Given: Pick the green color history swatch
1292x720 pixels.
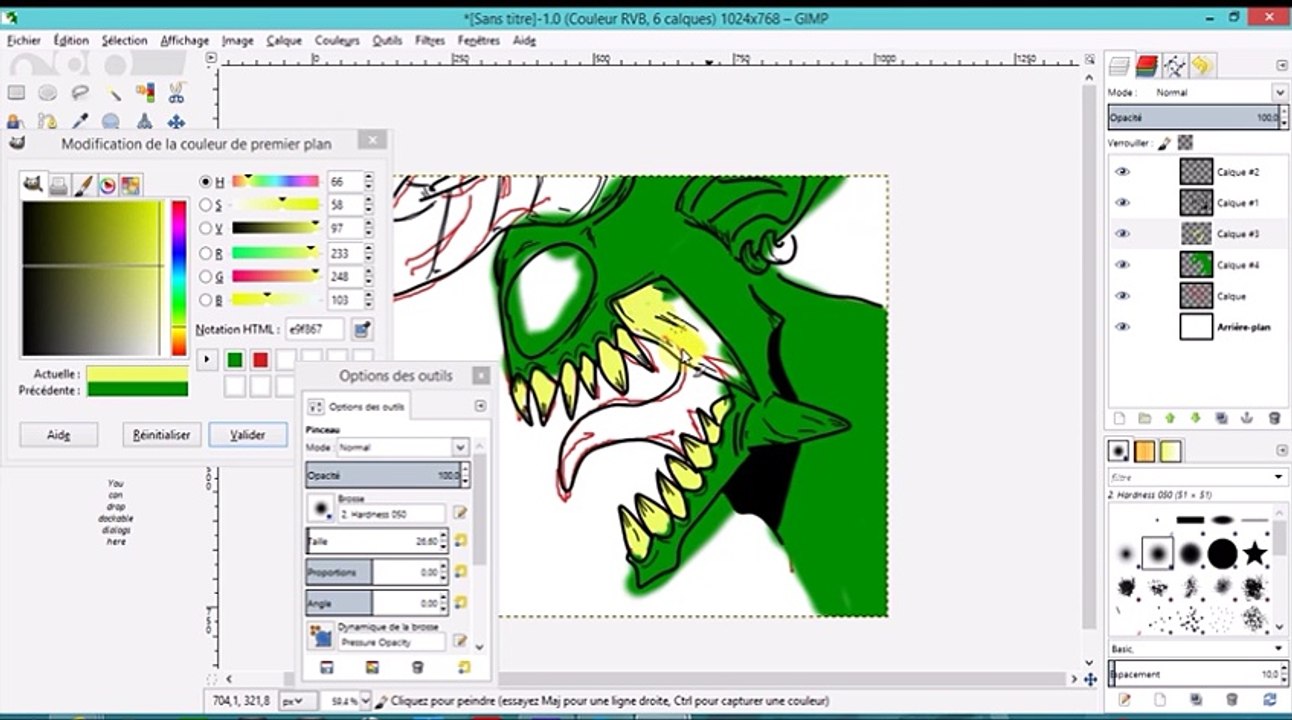Looking at the screenshot, I should (234, 359).
